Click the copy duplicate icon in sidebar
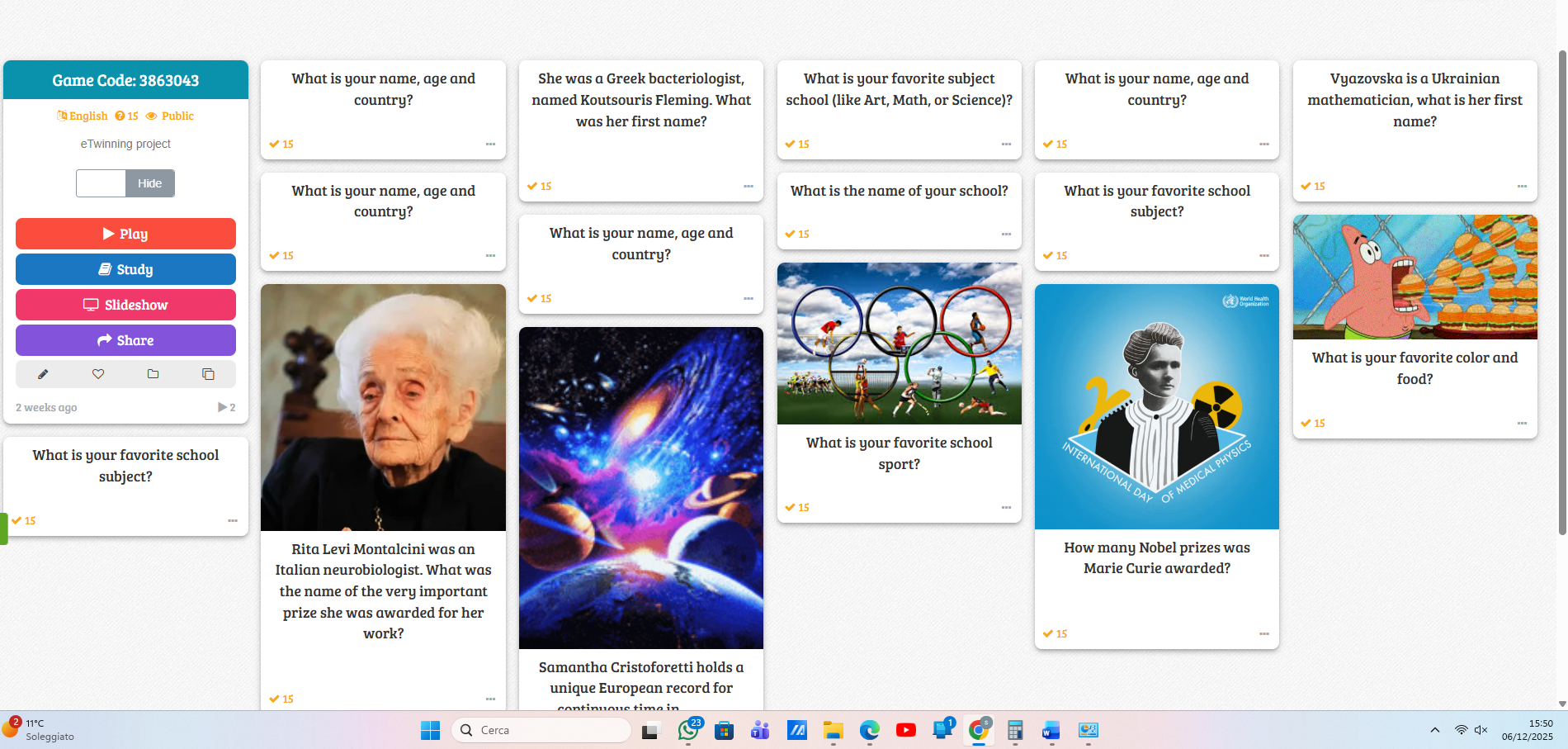1568x749 pixels. point(208,374)
